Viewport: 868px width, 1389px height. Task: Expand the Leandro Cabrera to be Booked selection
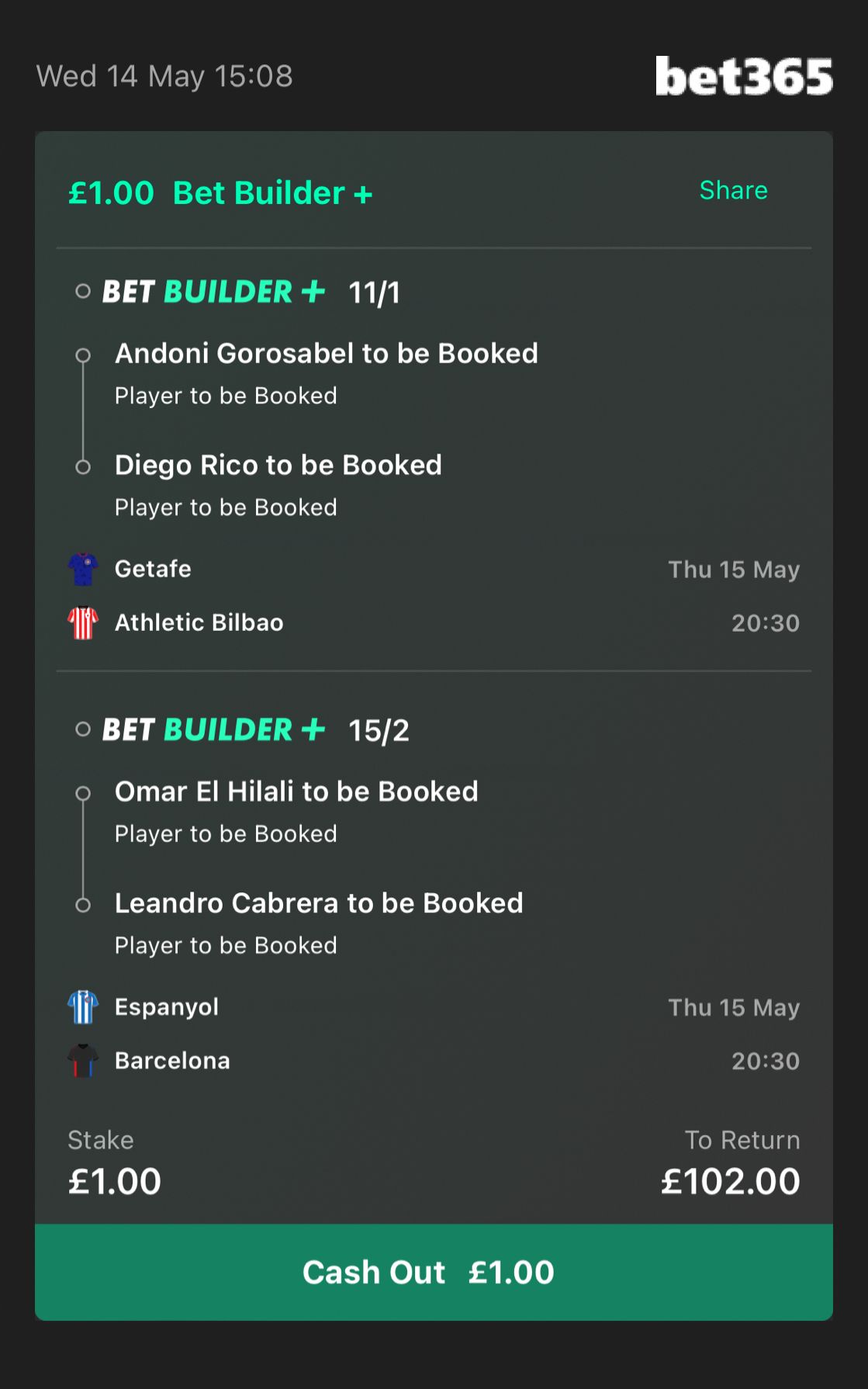click(x=319, y=903)
